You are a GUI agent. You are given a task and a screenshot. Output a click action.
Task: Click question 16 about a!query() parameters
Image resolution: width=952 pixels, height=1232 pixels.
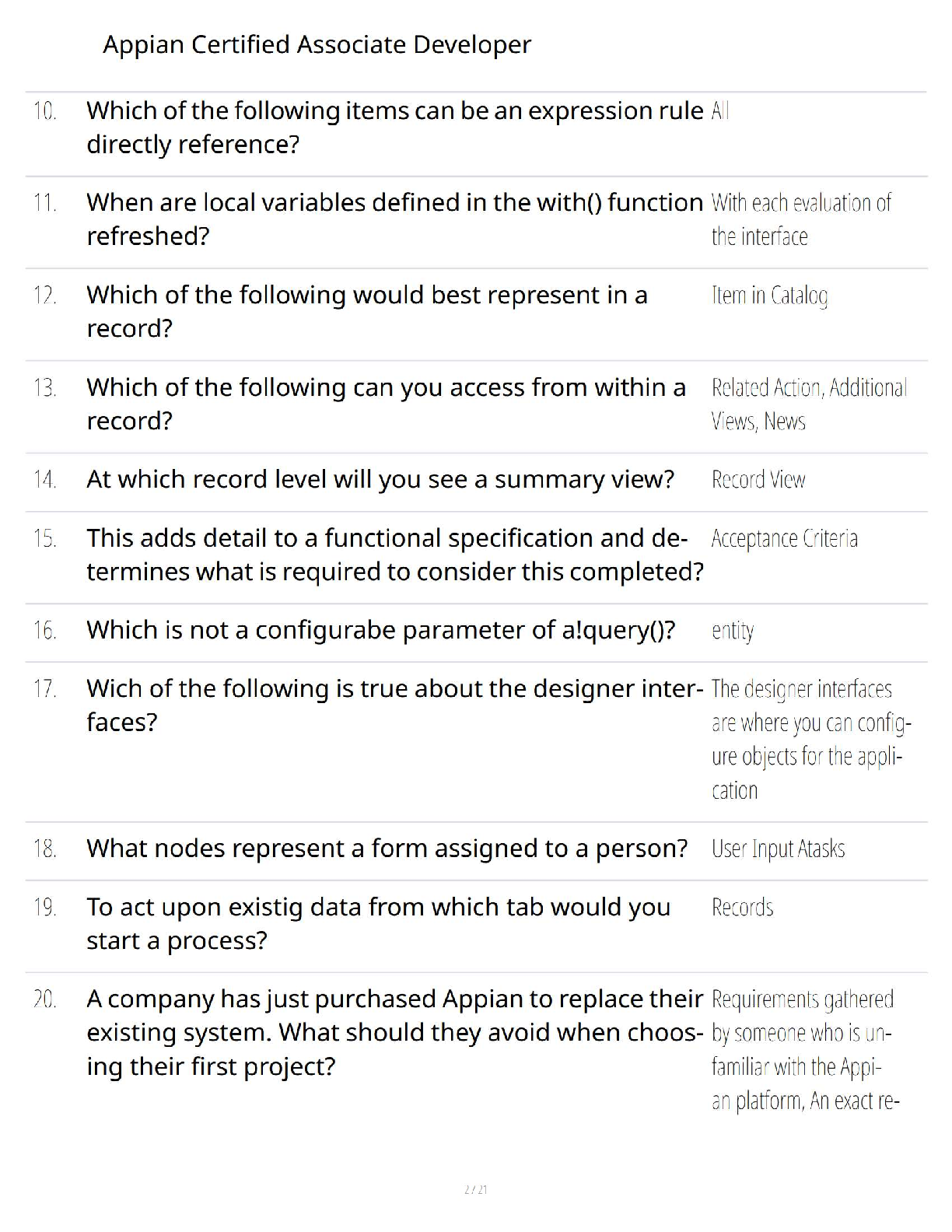380,630
